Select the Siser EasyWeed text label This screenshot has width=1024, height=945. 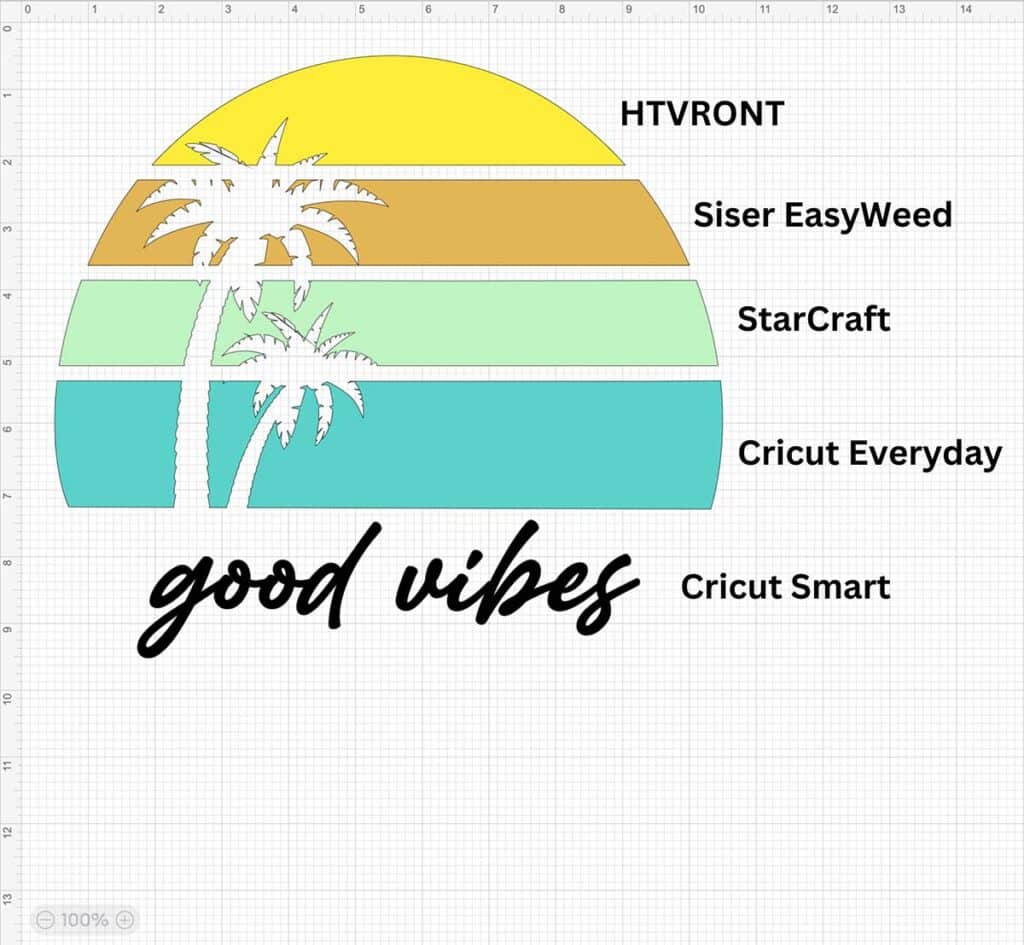[x=822, y=214]
